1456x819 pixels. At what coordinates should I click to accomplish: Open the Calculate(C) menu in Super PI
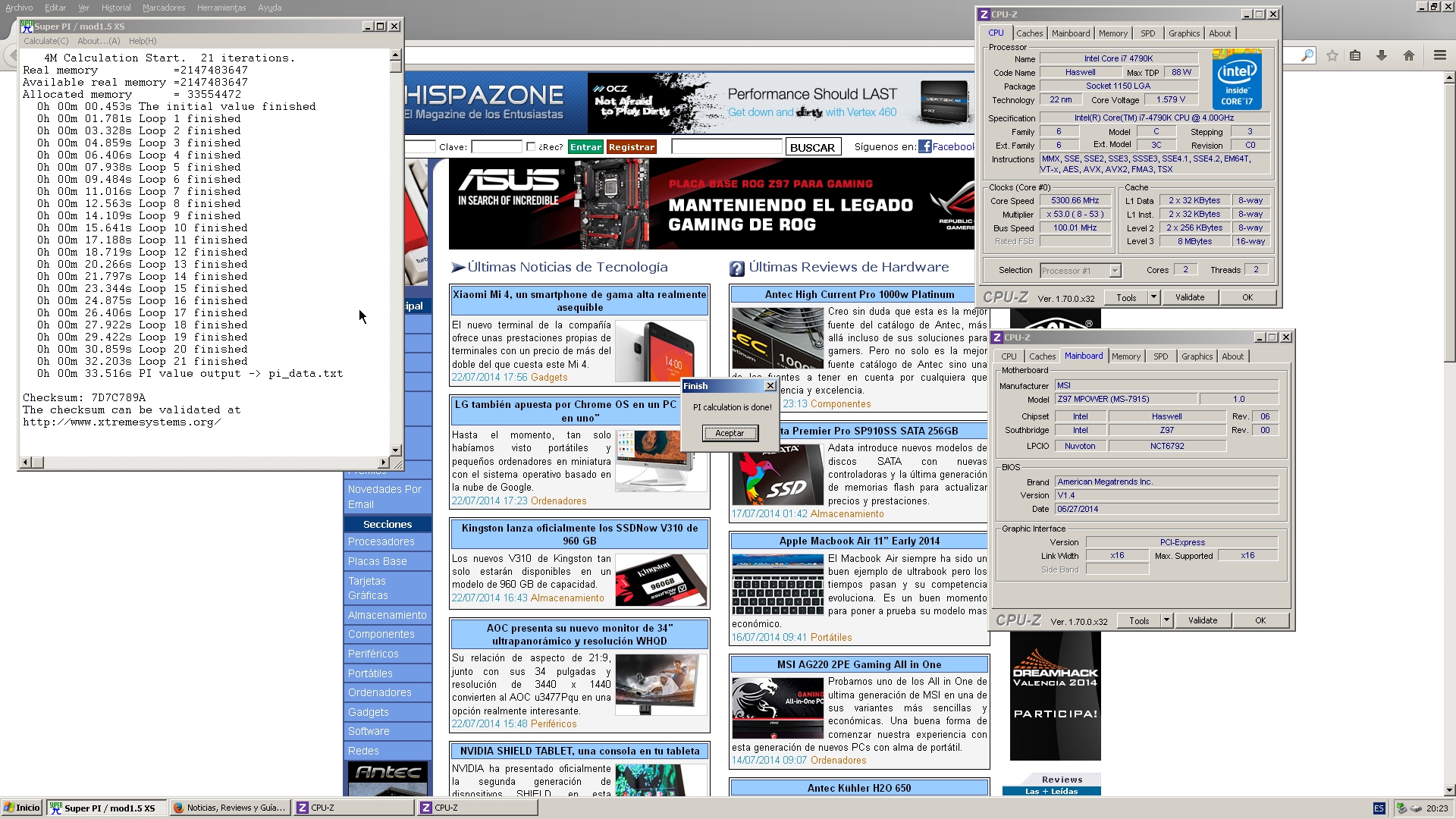[45, 41]
